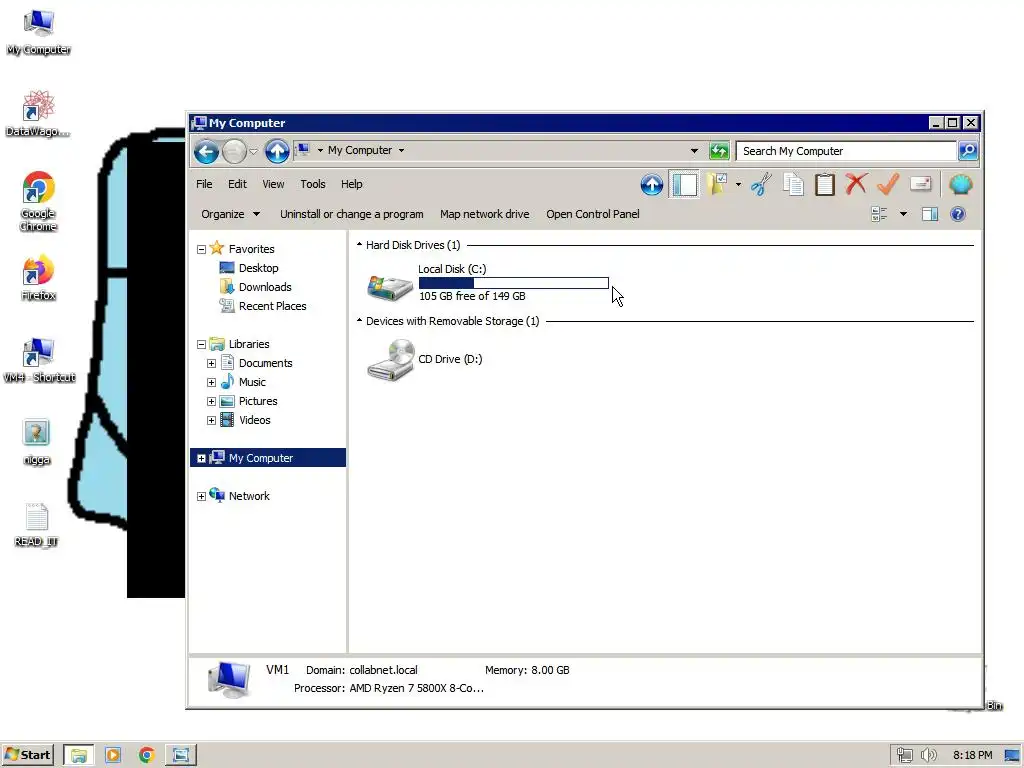This screenshot has width=1024, height=768.
Task: Click the Search My Computer field
Action: pos(846,151)
